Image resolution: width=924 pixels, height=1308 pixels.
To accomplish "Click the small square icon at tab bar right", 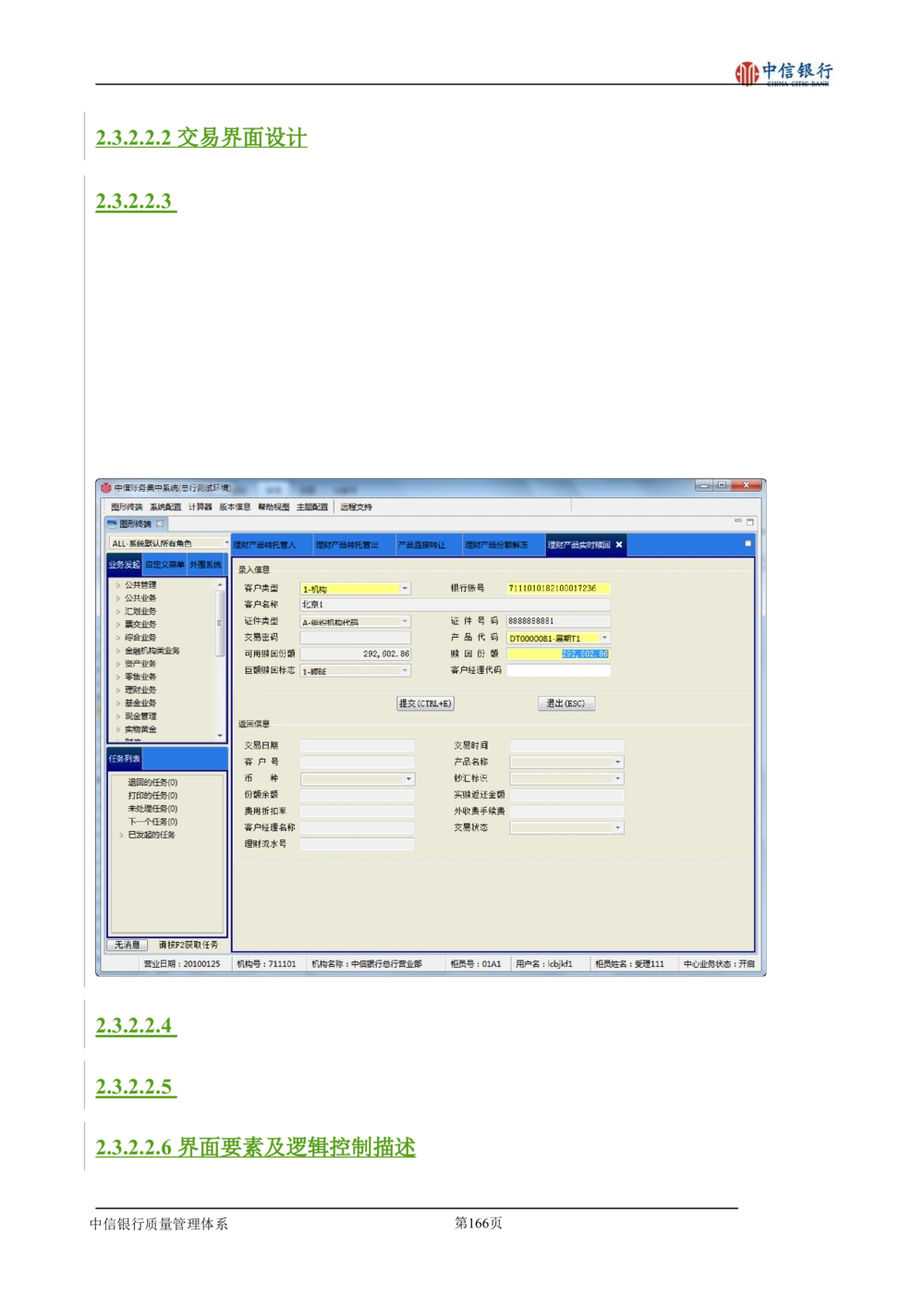I will point(748,544).
